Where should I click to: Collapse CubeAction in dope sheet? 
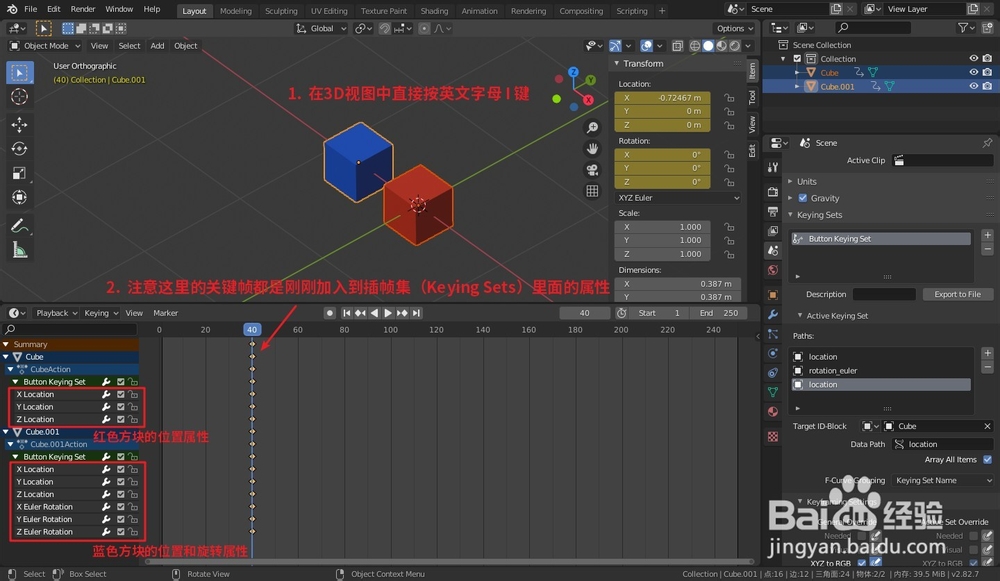pyautogui.click(x=11, y=369)
